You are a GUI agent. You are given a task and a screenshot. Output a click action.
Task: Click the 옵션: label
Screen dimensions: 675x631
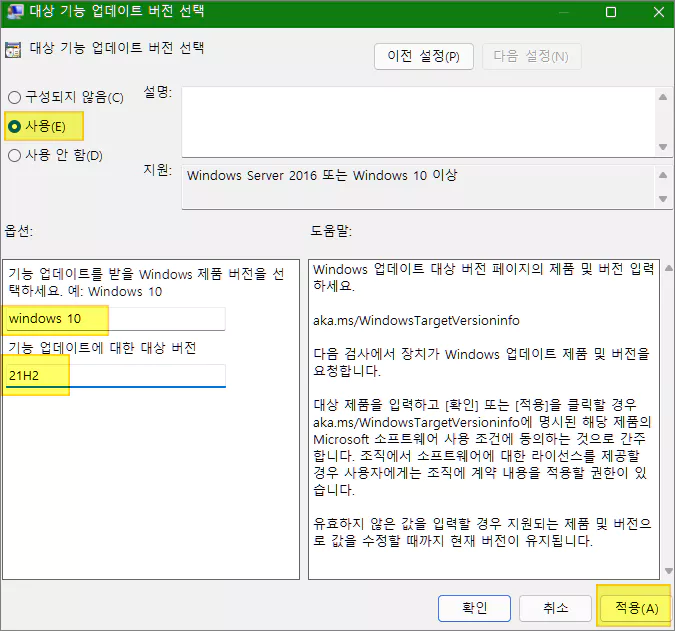click(x=19, y=231)
